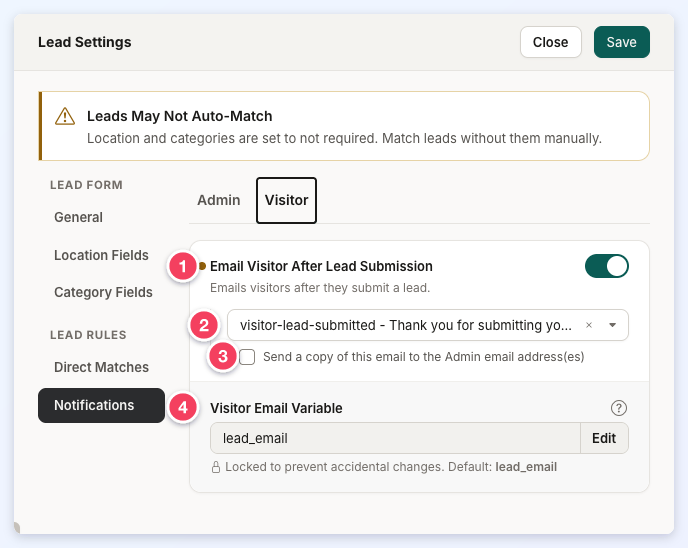Screen dimensions: 688x548
Task: Toggle Email Visitor After Lead Submission switch
Action: [x=606, y=266]
